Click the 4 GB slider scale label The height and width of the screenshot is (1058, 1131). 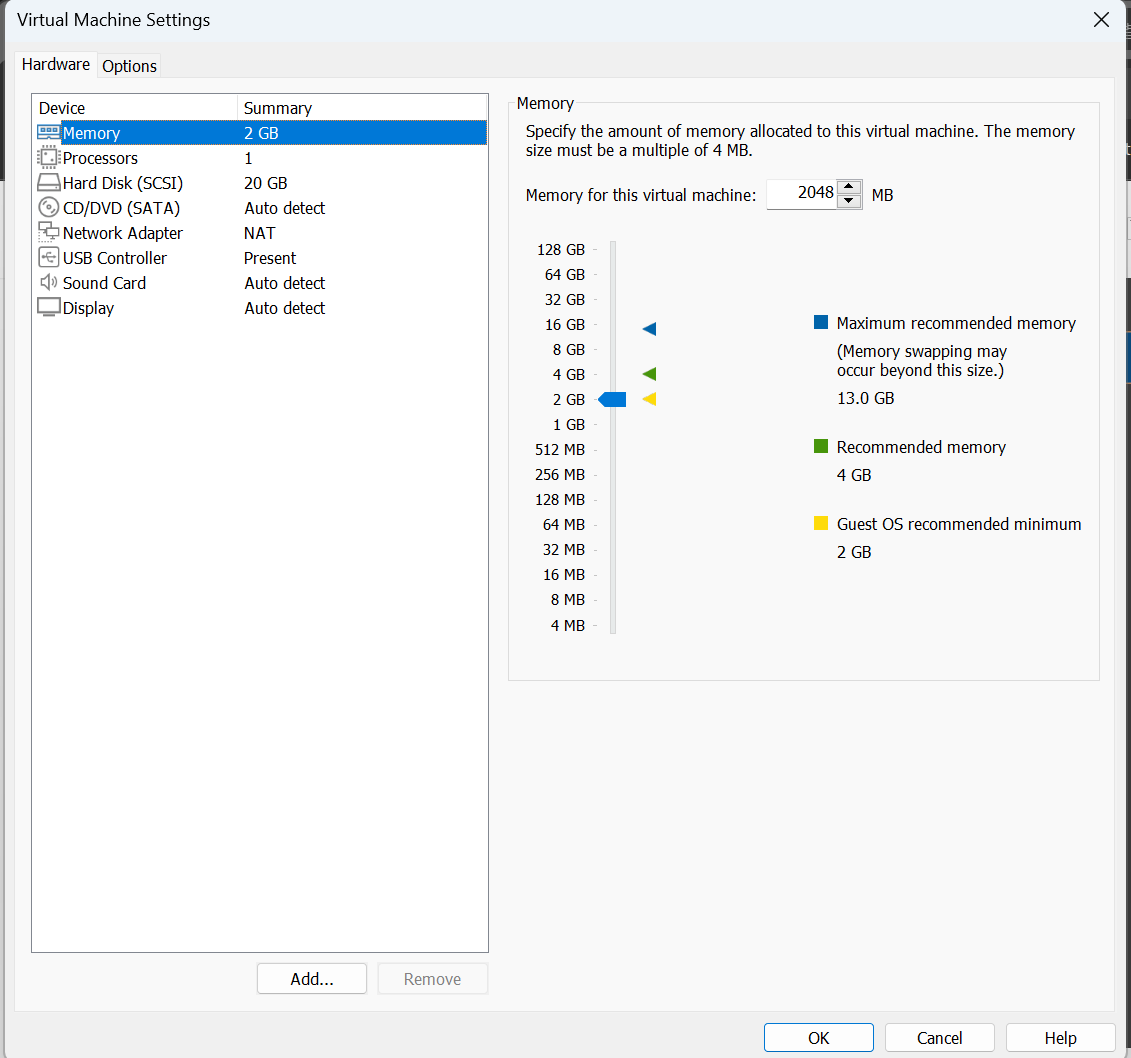[568, 374]
